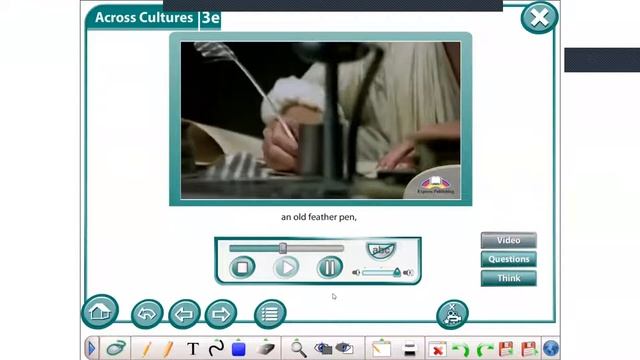Image resolution: width=640 pixels, height=360 pixels.
Task: Select the magnifier zoom tool
Action: point(298,349)
